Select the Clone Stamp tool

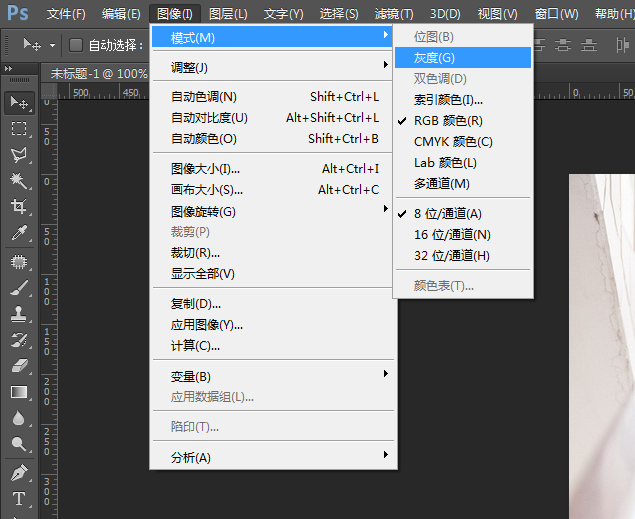(x=19, y=313)
